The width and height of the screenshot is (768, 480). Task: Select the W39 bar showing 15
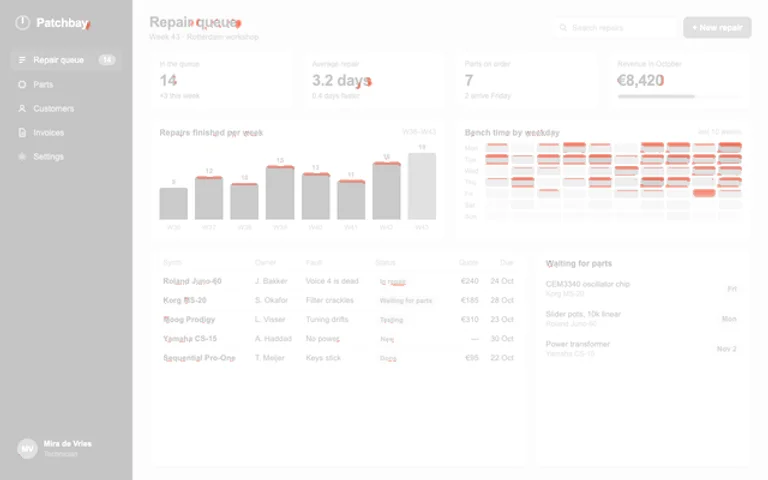(280, 192)
